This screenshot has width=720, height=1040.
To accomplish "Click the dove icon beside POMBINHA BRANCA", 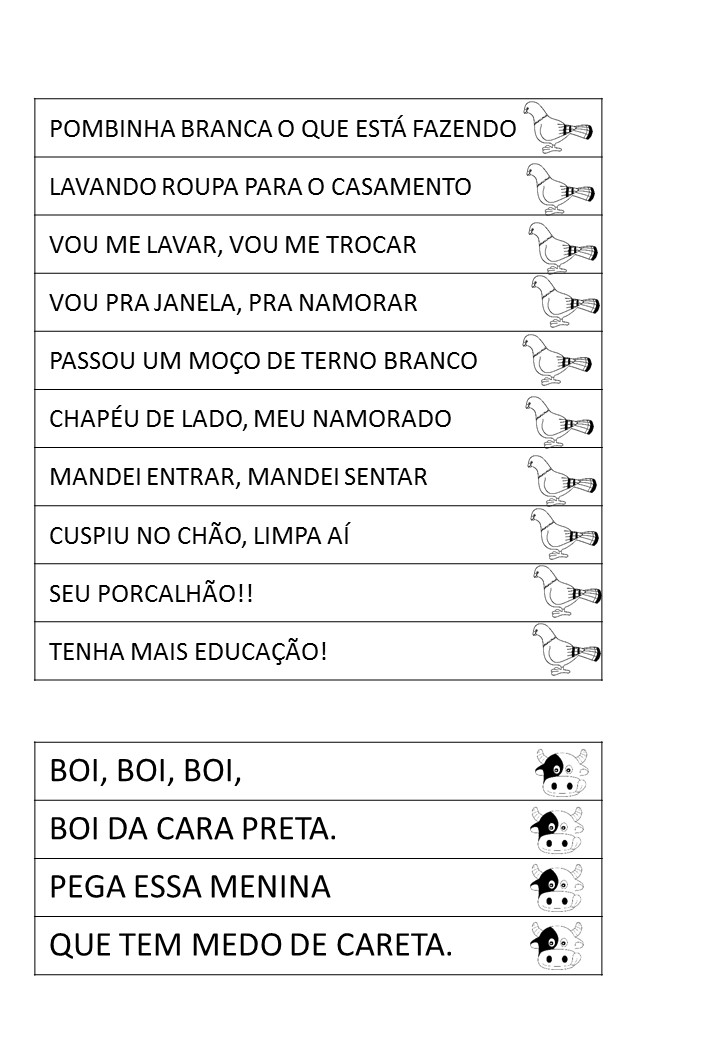I will pos(558,127).
